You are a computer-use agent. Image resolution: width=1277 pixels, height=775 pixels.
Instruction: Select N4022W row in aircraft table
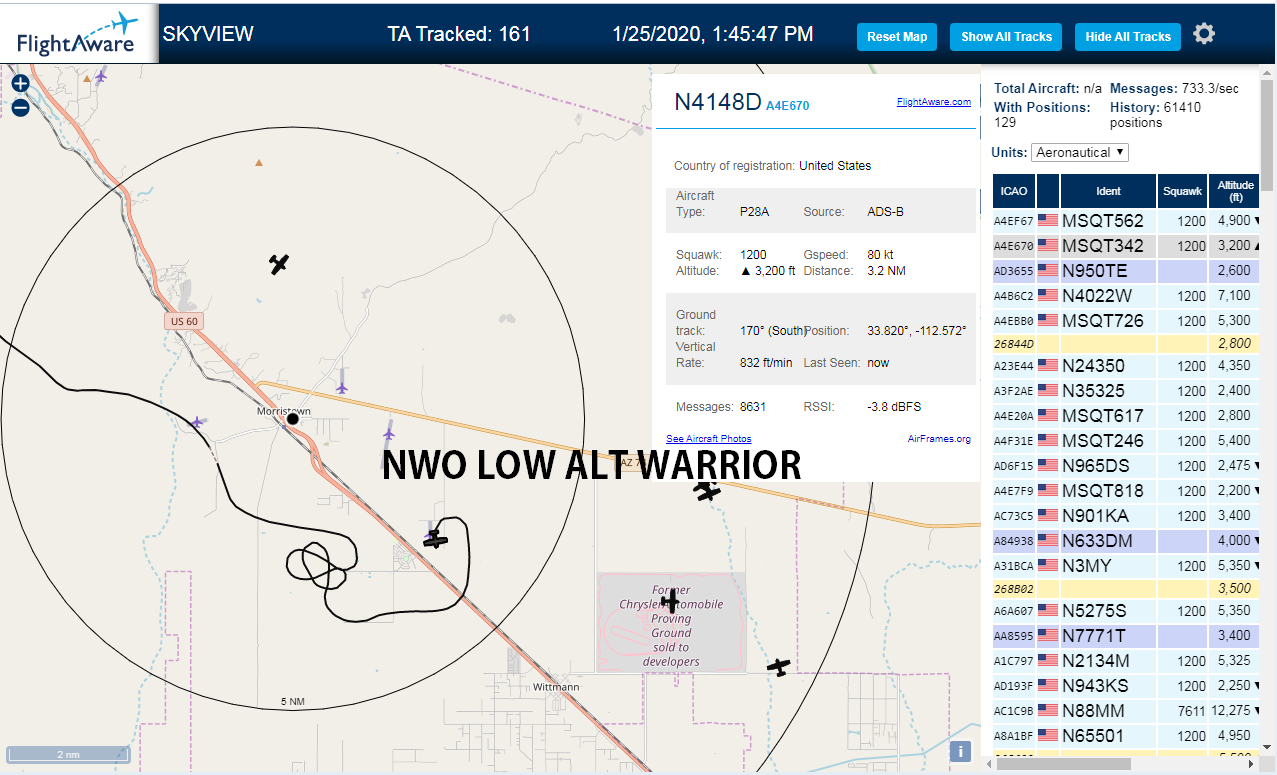point(1127,295)
